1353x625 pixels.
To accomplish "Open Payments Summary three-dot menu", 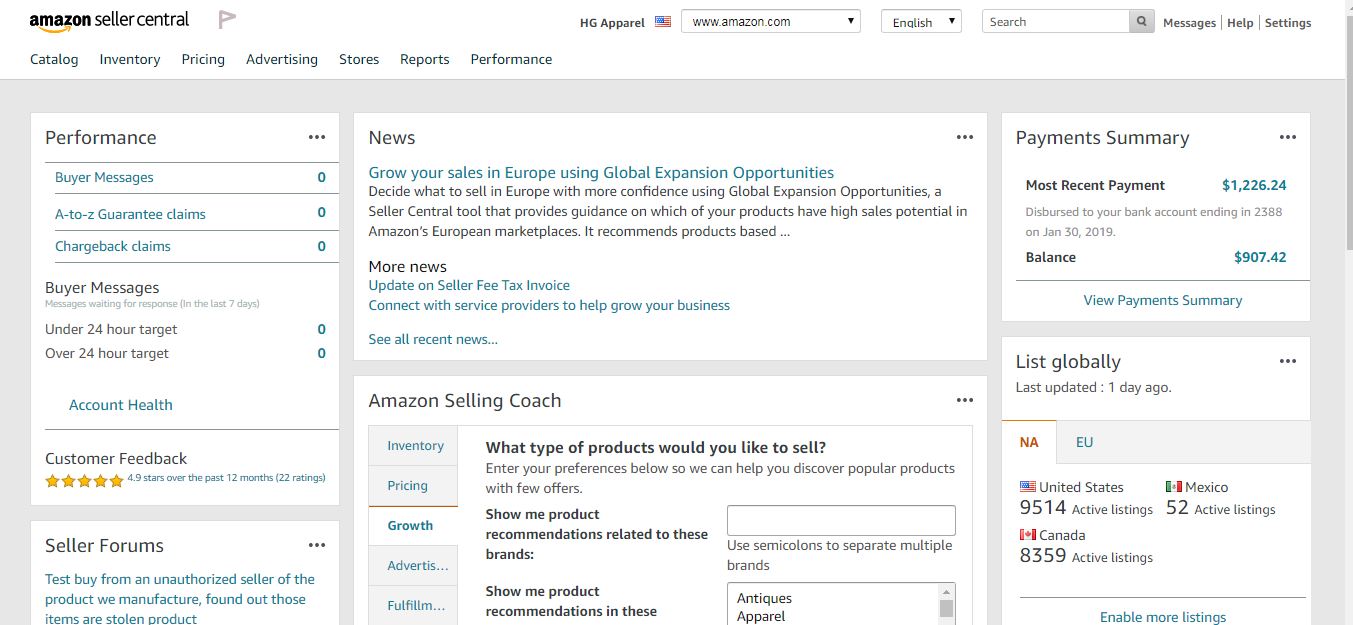I will click(1288, 138).
